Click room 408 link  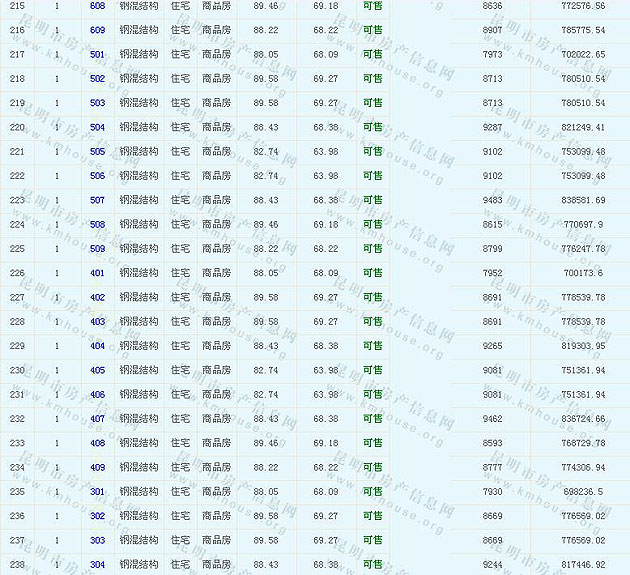pyautogui.click(x=97, y=443)
